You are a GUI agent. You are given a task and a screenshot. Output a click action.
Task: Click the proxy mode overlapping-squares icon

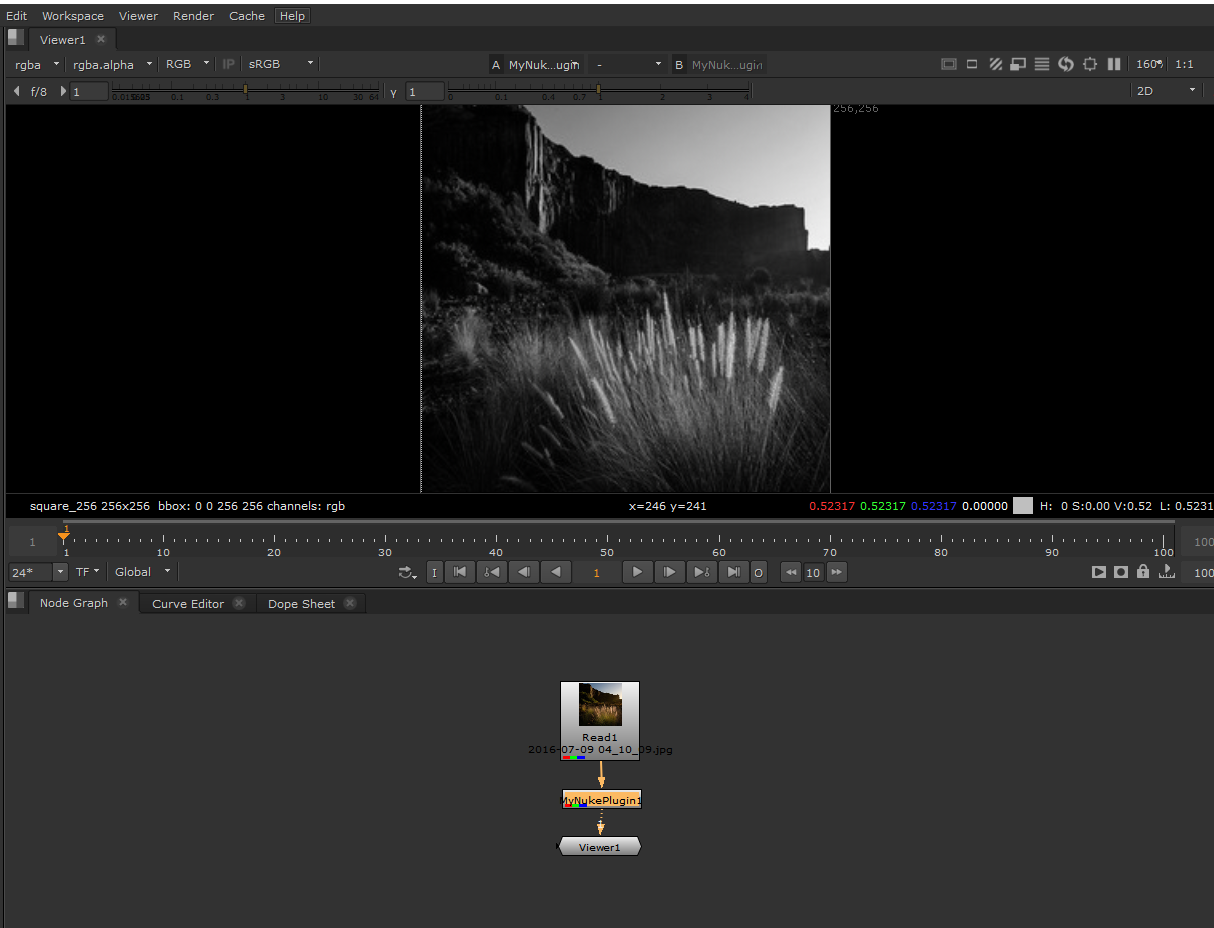point(1018,64)
